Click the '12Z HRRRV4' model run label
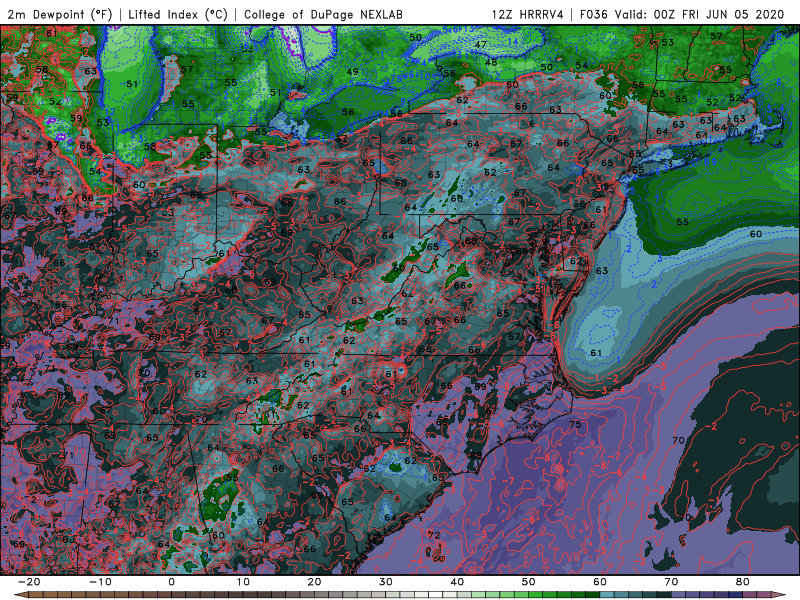 pos(528,14)
